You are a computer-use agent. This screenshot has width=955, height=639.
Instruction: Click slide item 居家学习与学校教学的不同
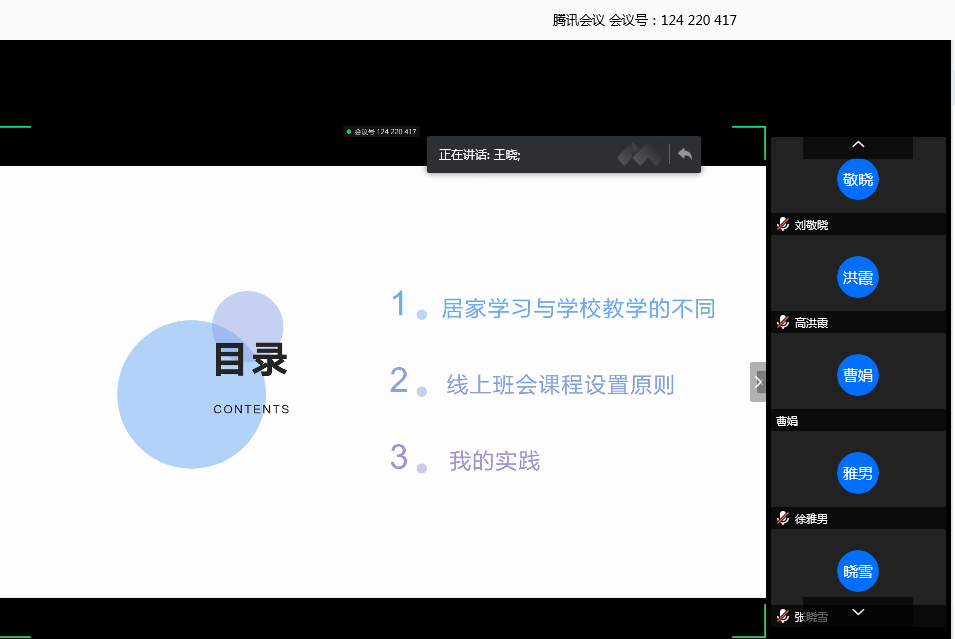click(x=578, y=308)
